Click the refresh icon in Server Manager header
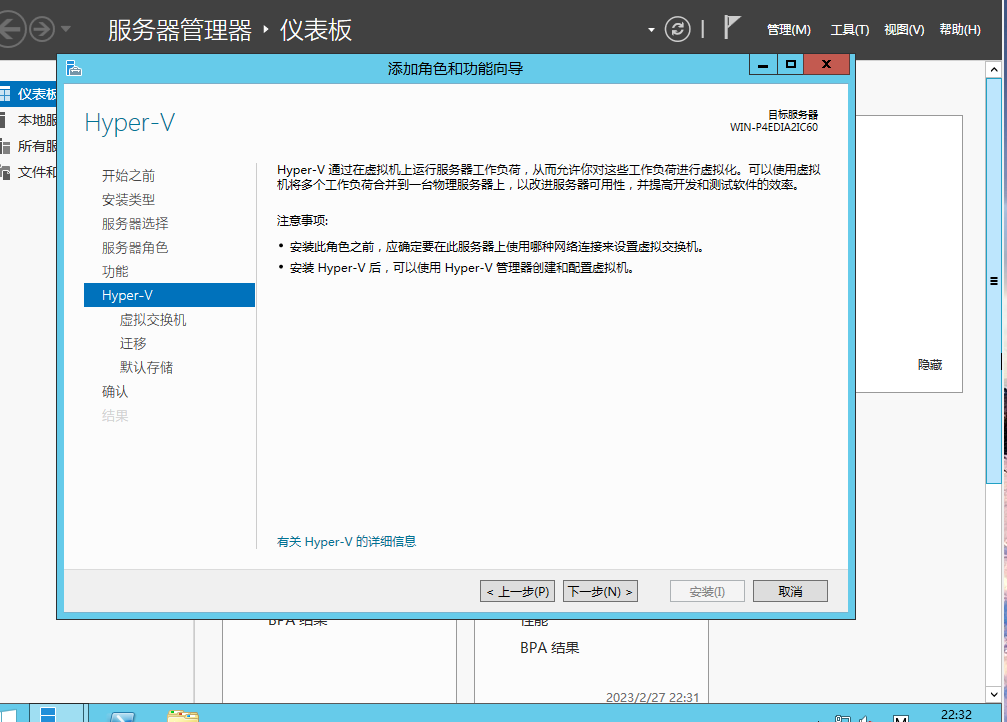Image resolution: width=1007 pixels, height=722 pixels. (677, 30)
